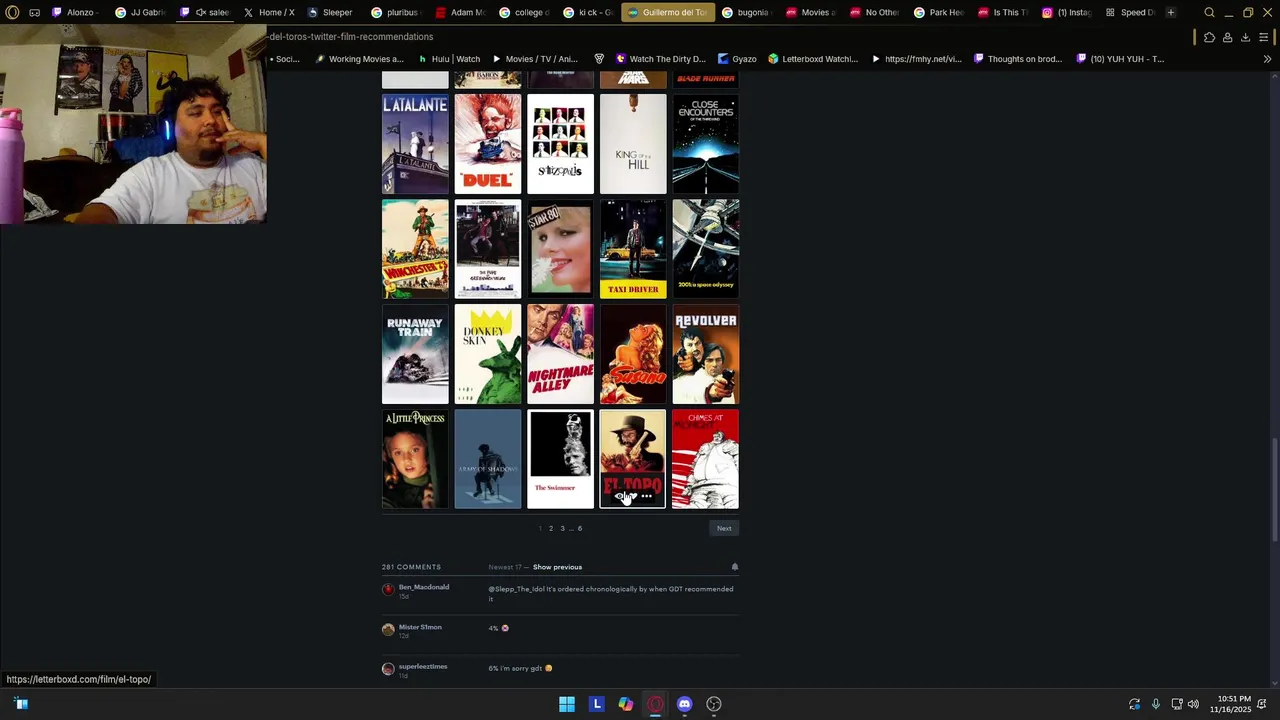
Task: Switch to the muted Twitch salee tab
Action: click(x=205, y=12)
